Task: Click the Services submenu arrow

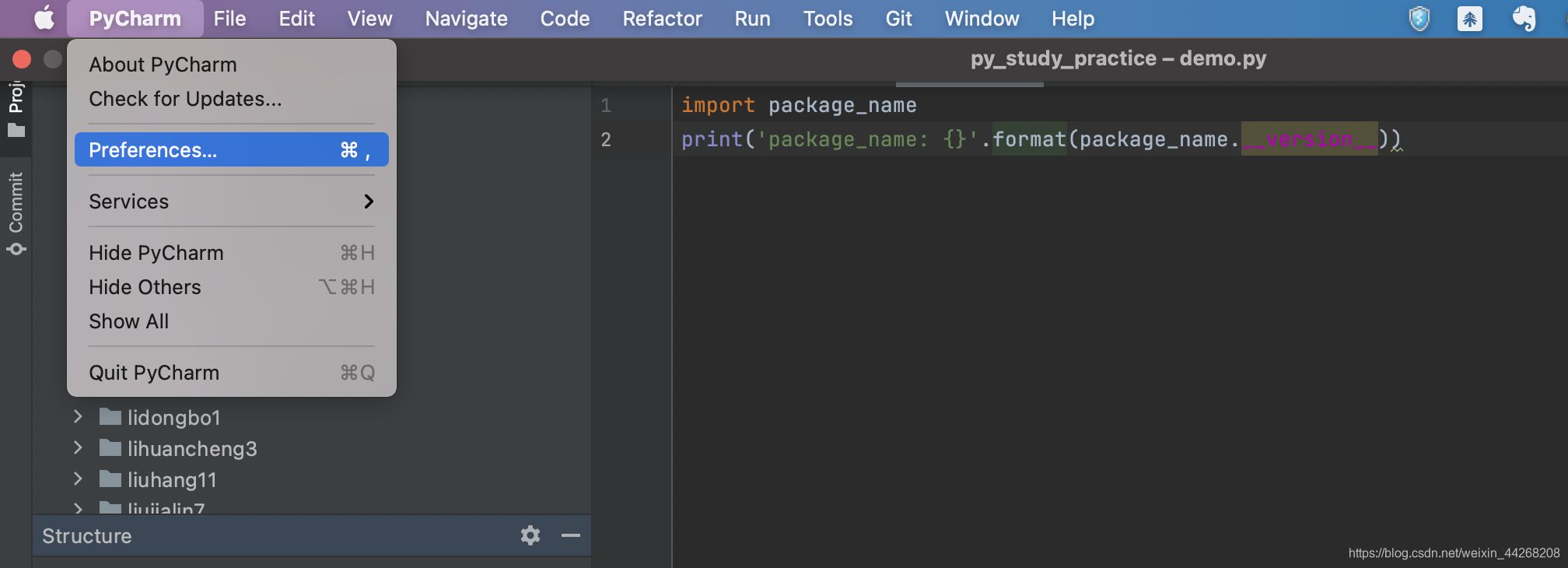Action: pos(369,202)
